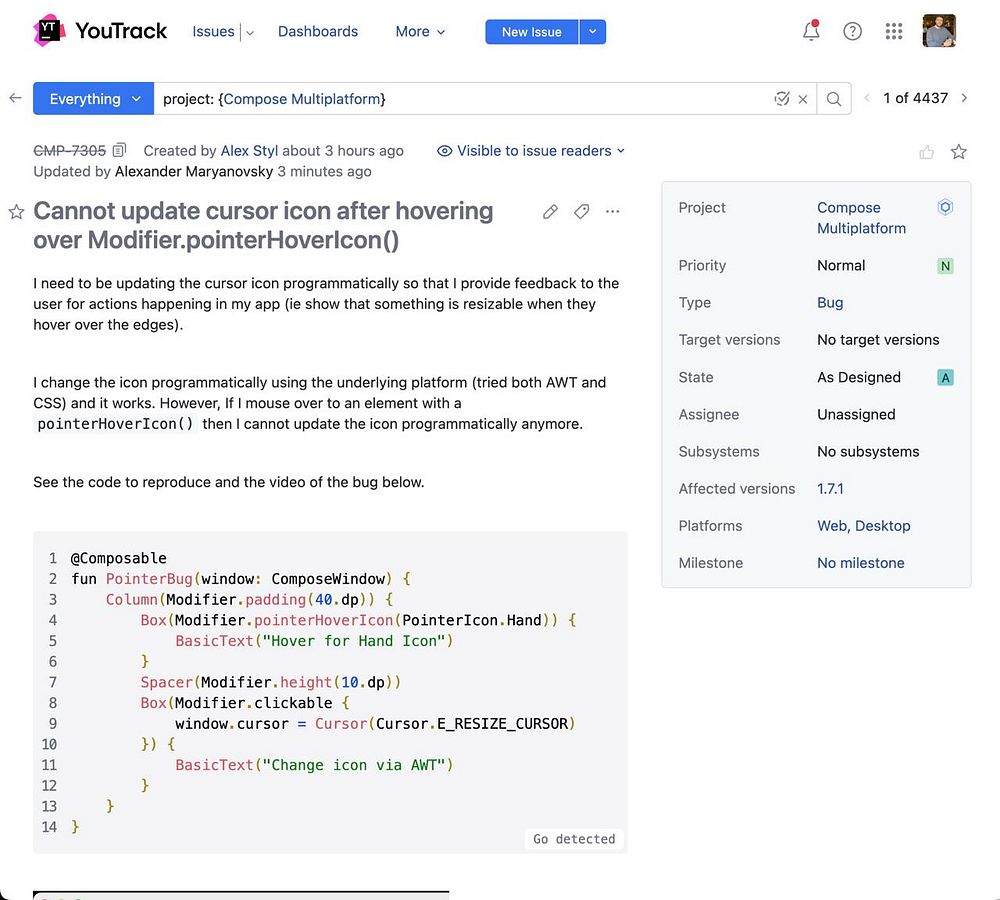Screen dimensions: 1000x900
Task: Click the issue ID CMP-7305 text
Action: [70, 151]
